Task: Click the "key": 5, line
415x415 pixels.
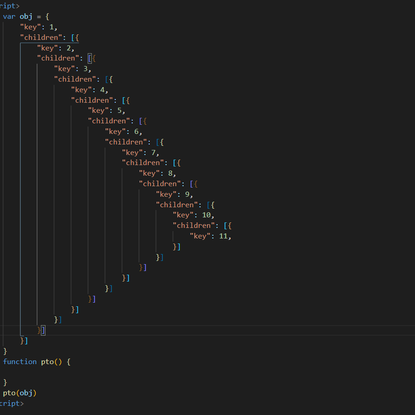Action: click(107, 111)
